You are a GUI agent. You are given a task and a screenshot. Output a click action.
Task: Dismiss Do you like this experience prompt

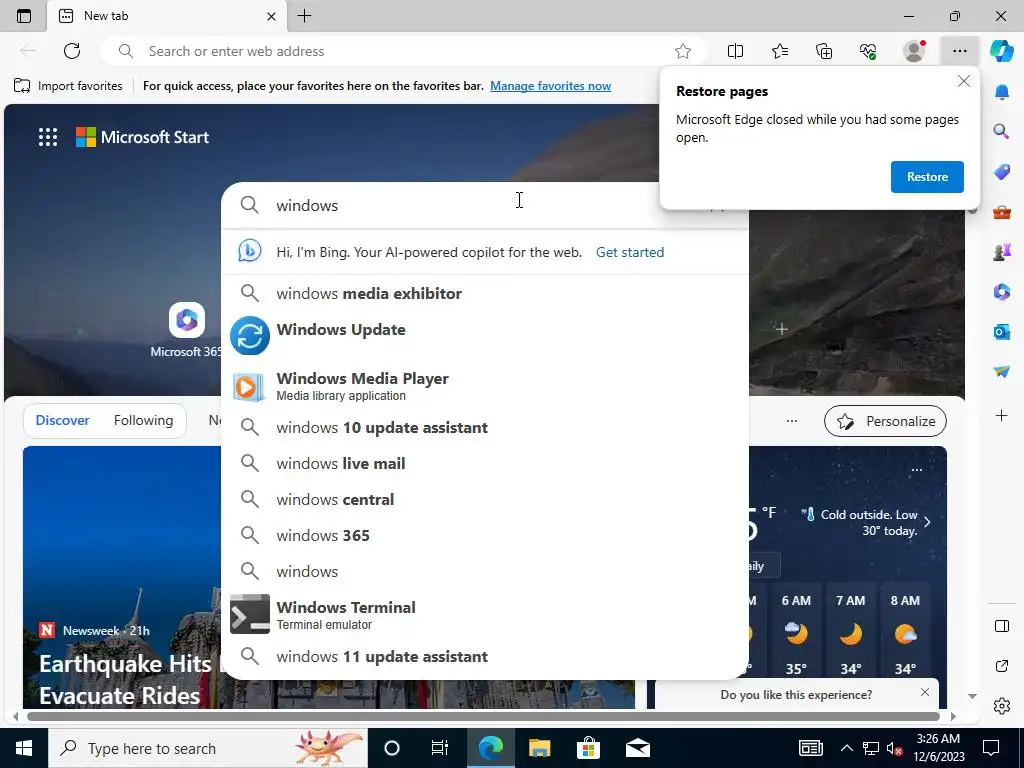pos(925,692)
